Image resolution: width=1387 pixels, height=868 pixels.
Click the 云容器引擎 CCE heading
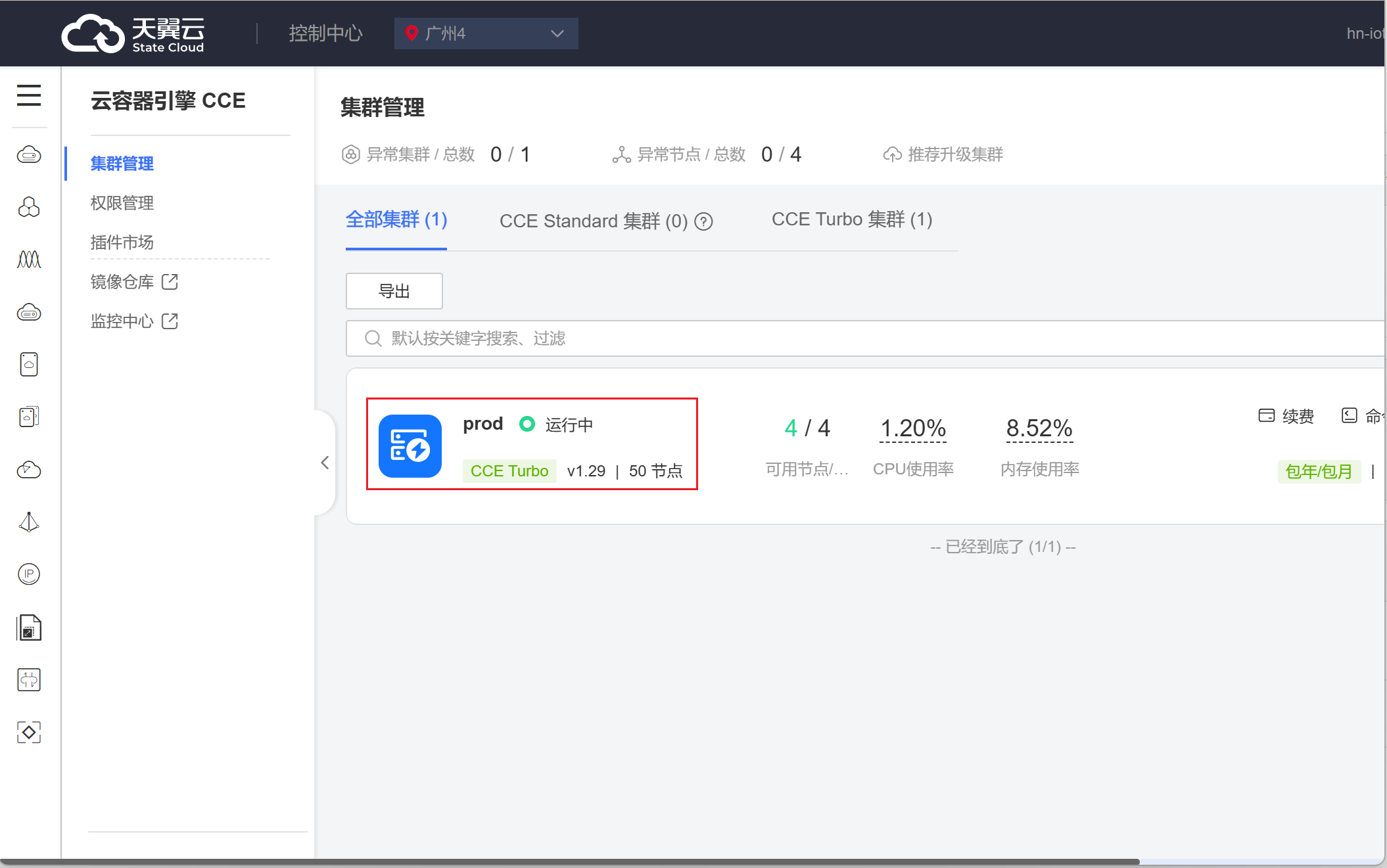(x=168, y=101)
